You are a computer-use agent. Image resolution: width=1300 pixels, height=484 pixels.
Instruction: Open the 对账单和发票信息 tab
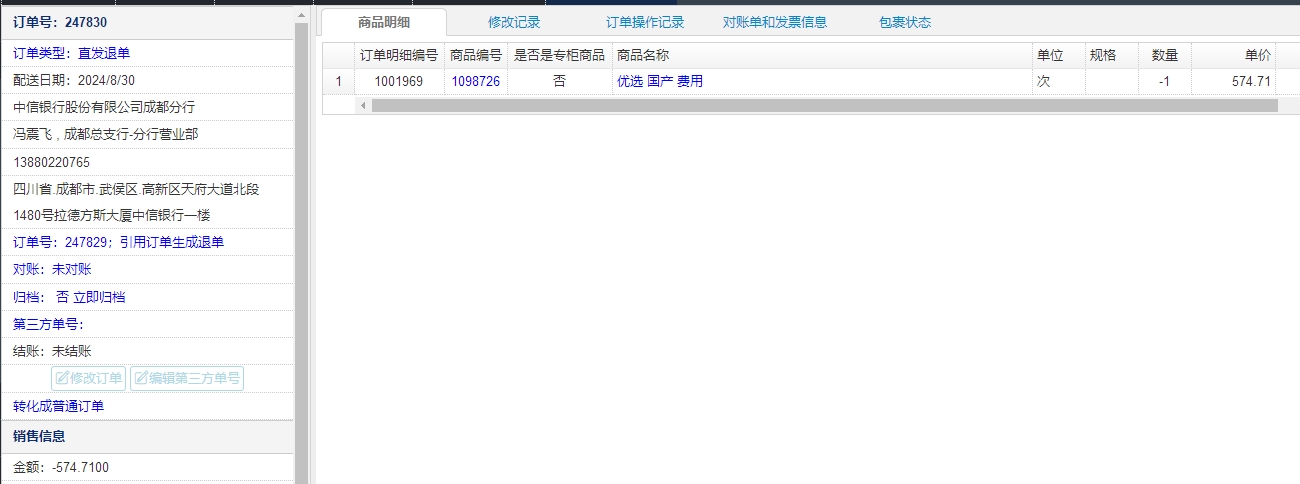tap(775, 22)
